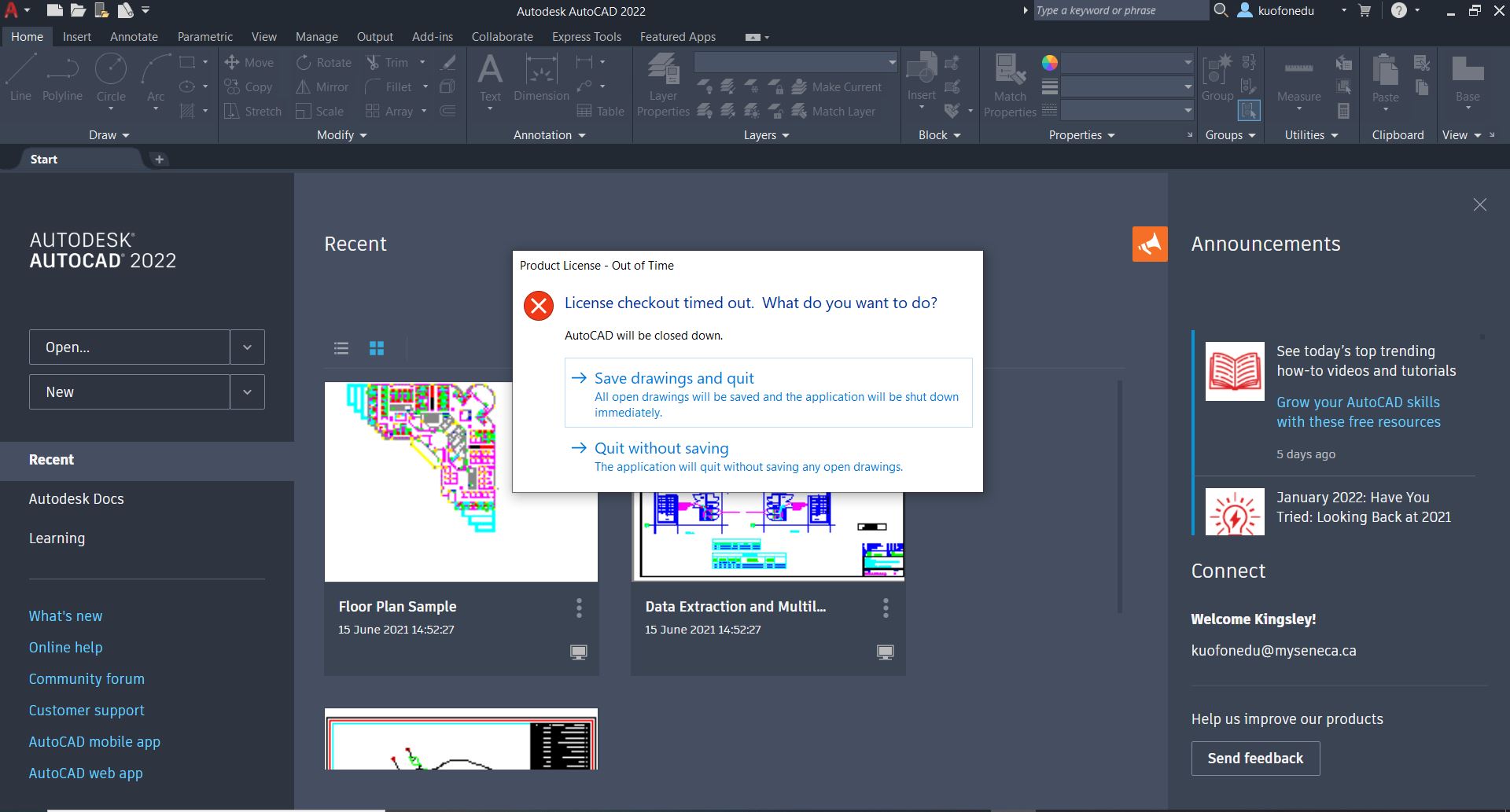The image size is (1510, 812).
Task: Click the object color wheel swatch
Action: (x=1050, y=63)
